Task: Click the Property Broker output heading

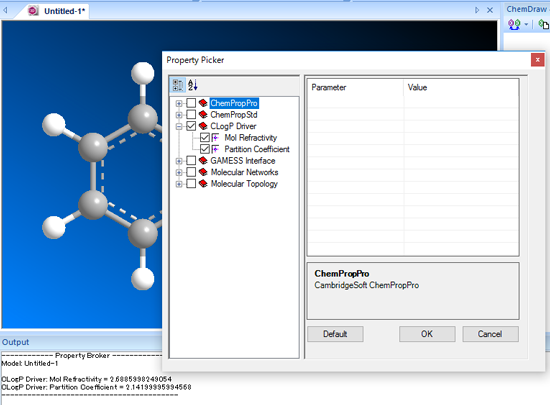Action: pos(82,355)
